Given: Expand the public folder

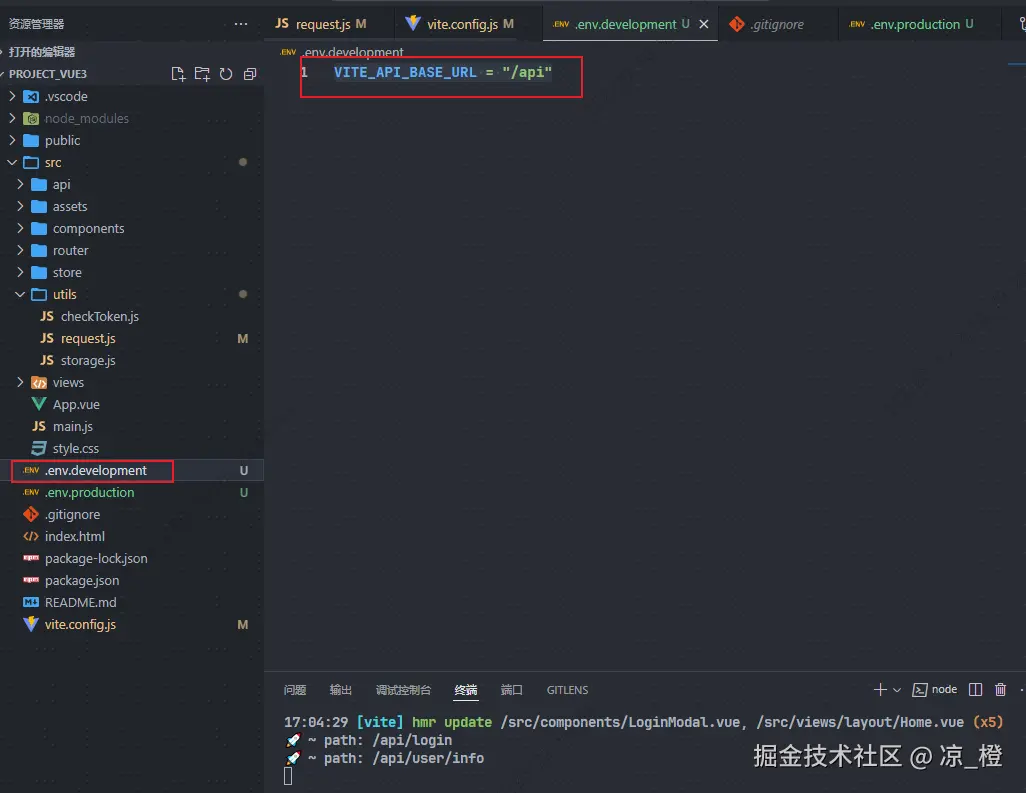Looking at the screenshot, I should pyautogui.click(x=12, y=140).
